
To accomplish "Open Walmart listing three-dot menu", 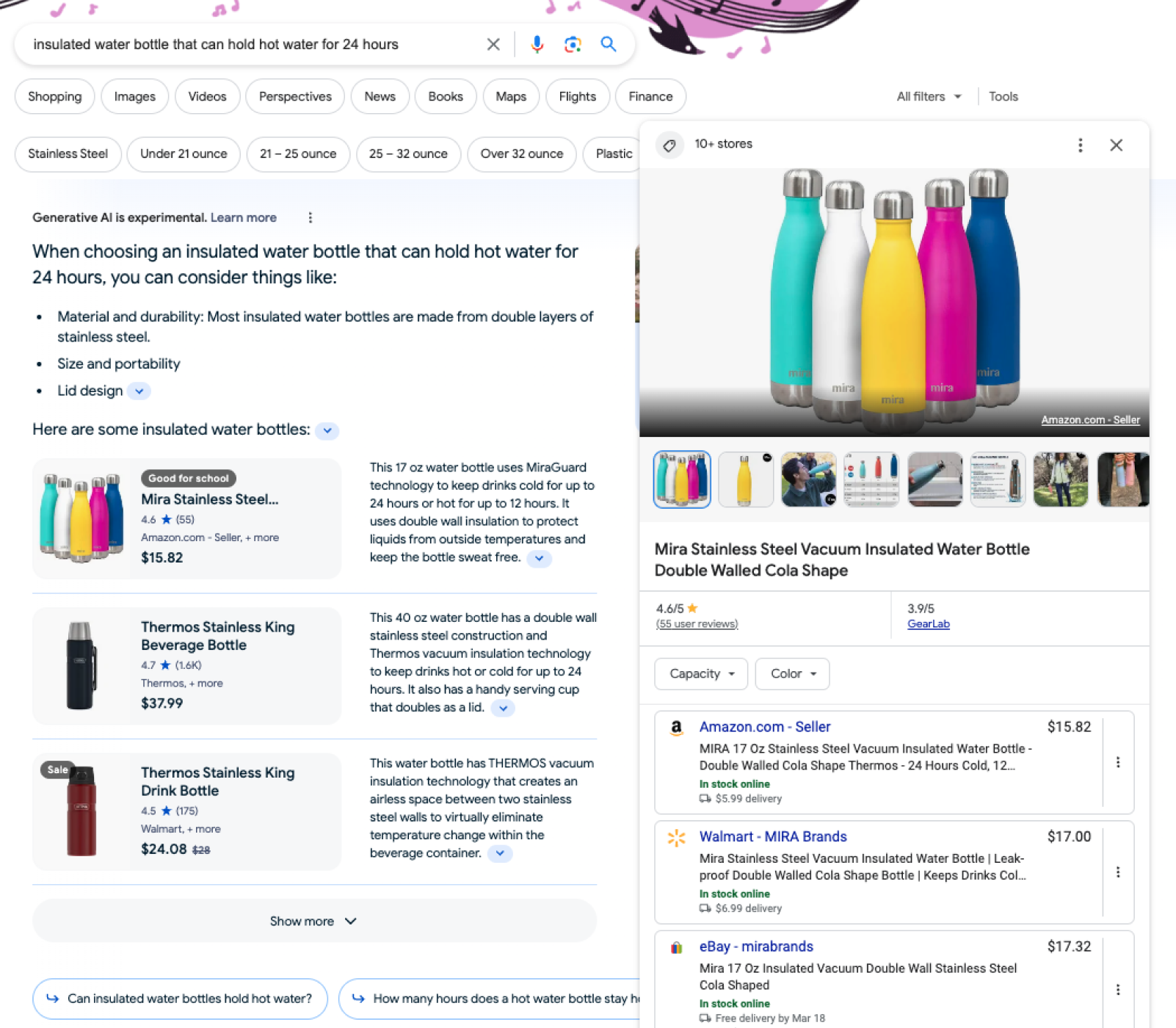I will point(1117,872).
